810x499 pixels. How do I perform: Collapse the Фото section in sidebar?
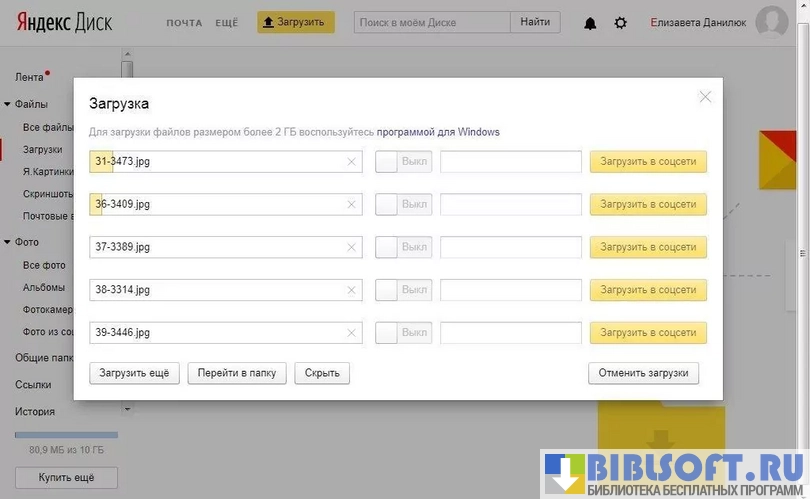7,242
